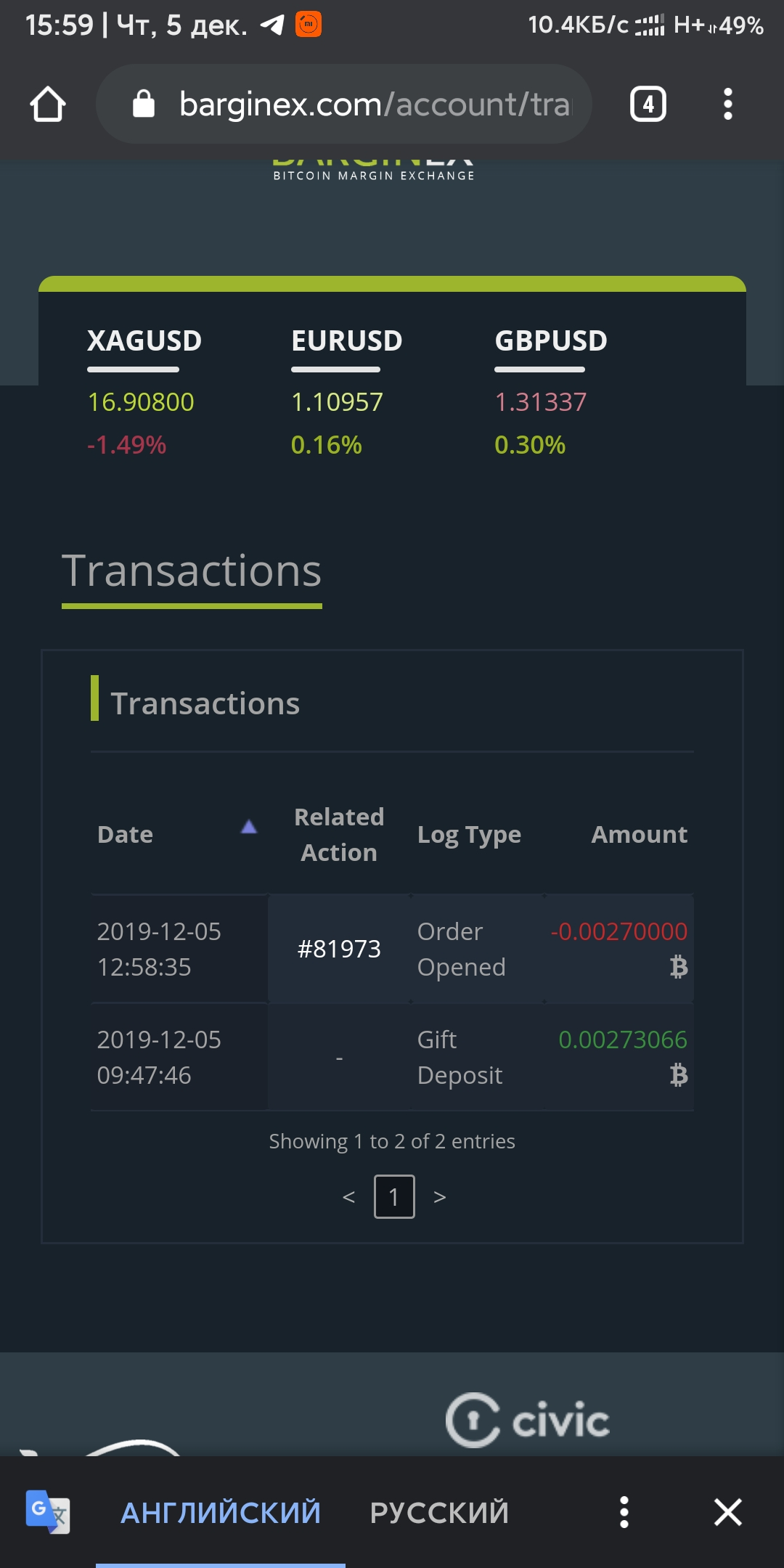784x1568 pixels.
Task: Open translate bar three-dot options
Action: [x=624, y=1513]
